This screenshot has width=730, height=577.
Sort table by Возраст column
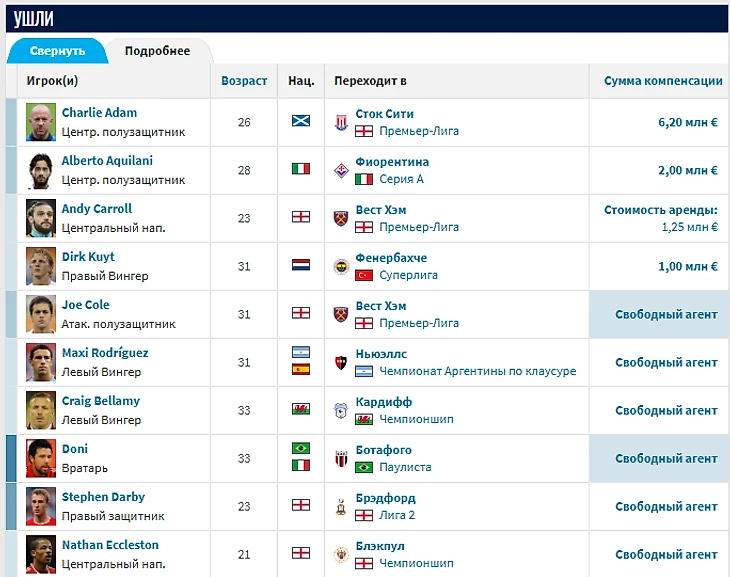click(244, 81)
